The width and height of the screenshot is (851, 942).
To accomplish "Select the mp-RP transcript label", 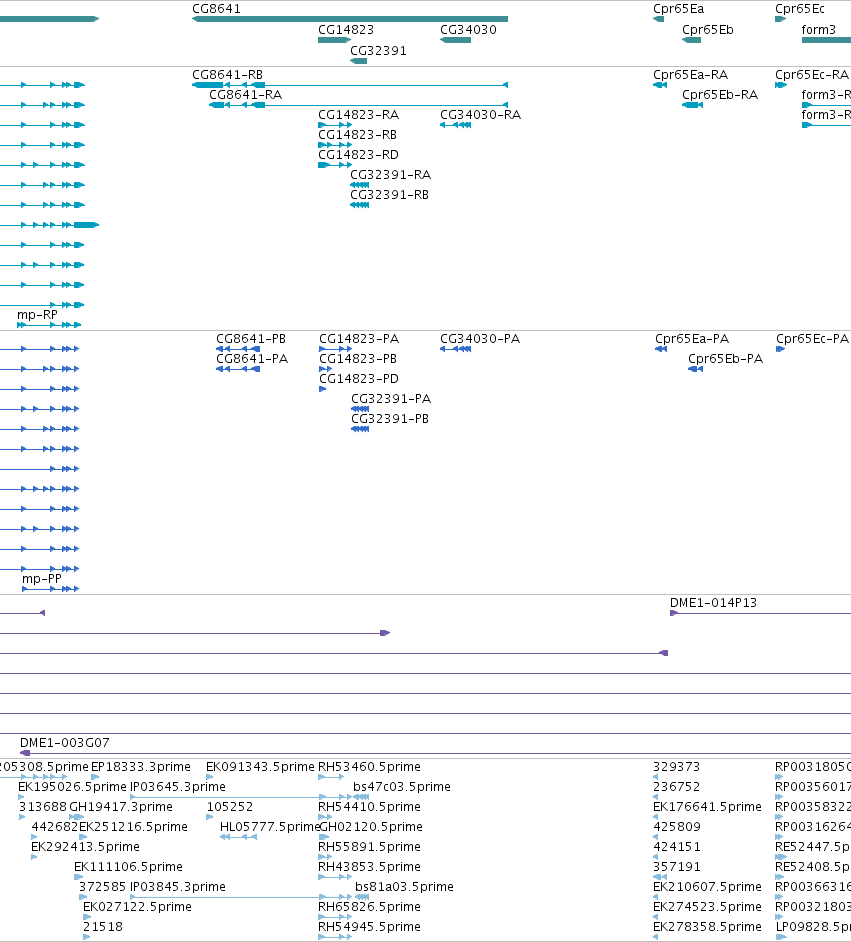I will pos(37,315).
